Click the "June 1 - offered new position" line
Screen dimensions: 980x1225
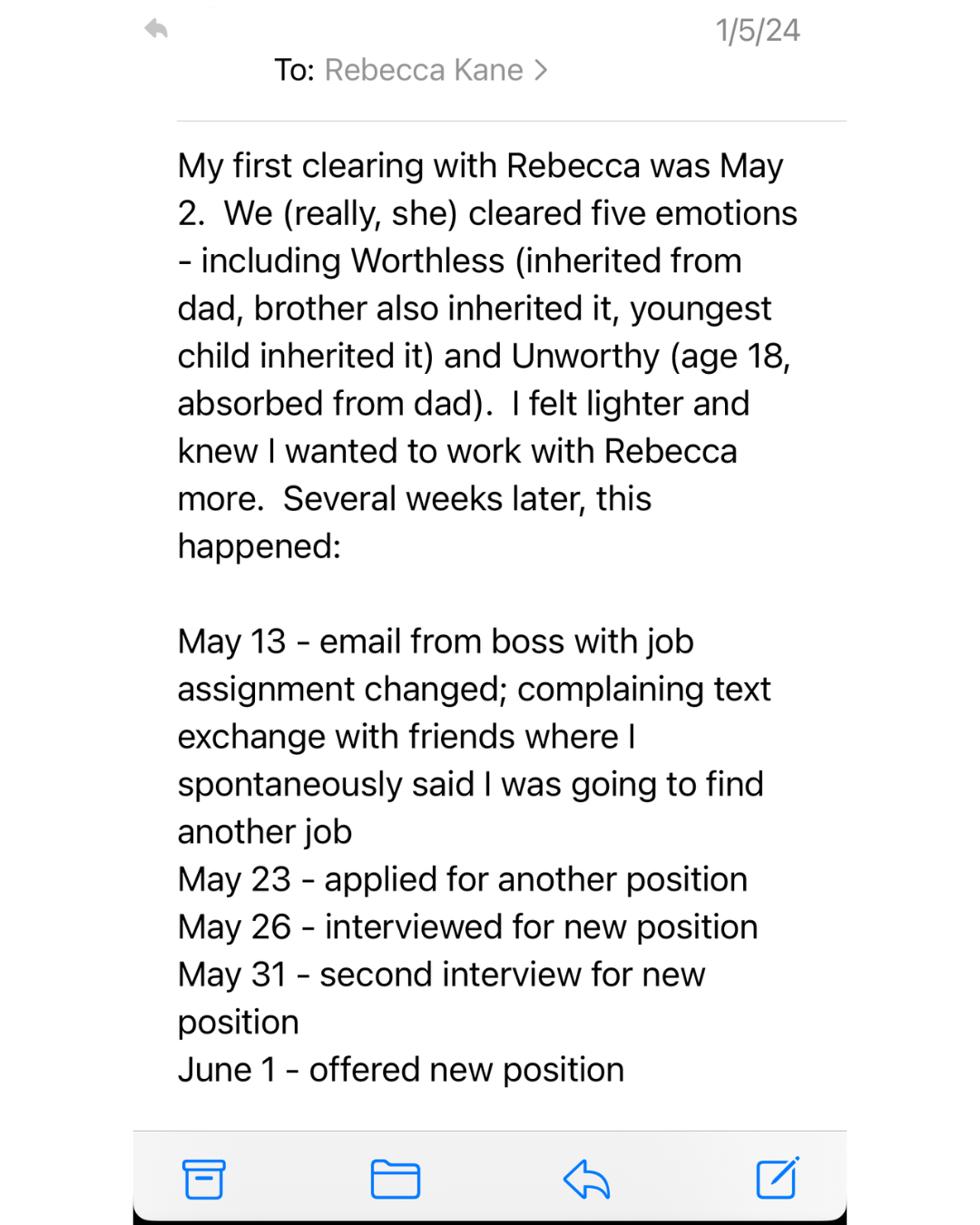(x=401, y=1070)
